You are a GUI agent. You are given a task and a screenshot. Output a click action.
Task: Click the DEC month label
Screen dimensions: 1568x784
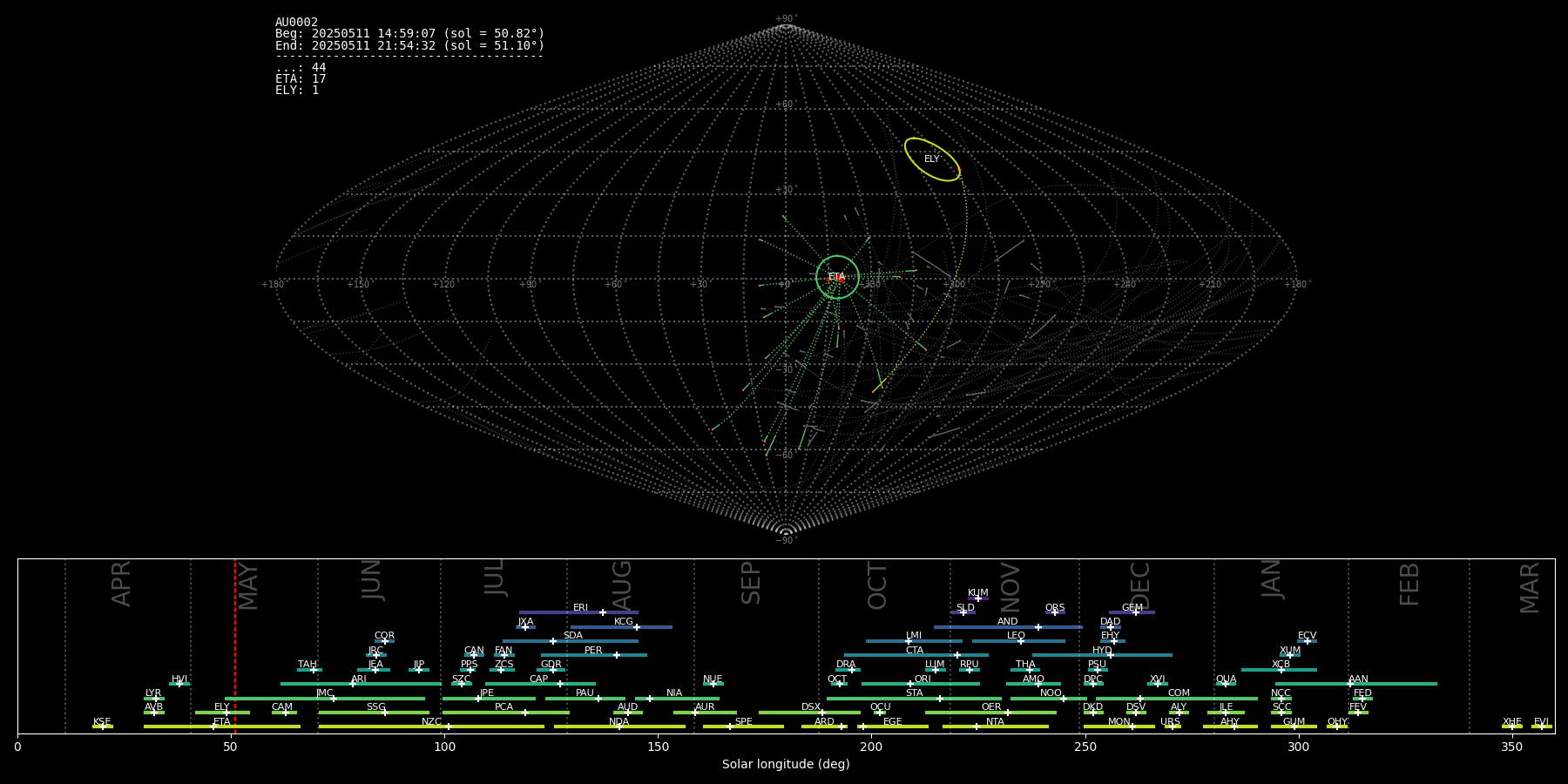[1140, 586]
